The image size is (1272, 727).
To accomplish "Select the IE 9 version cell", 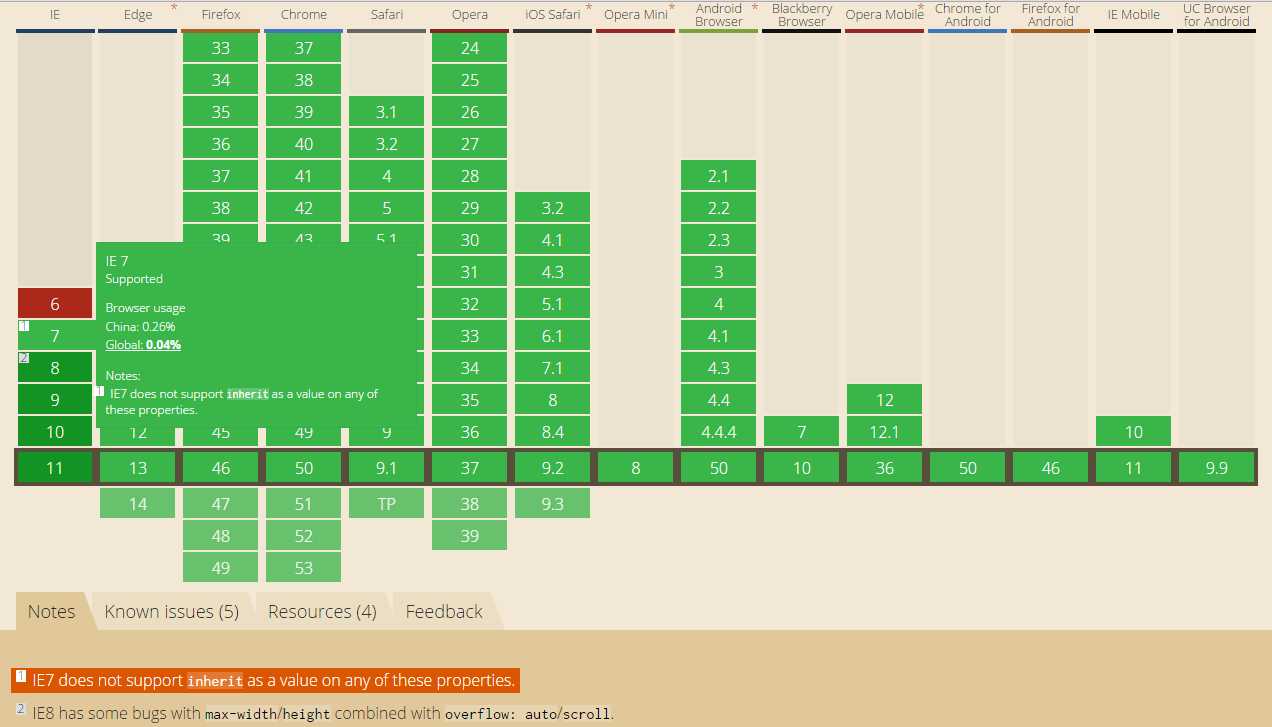I will pos(55,400).
